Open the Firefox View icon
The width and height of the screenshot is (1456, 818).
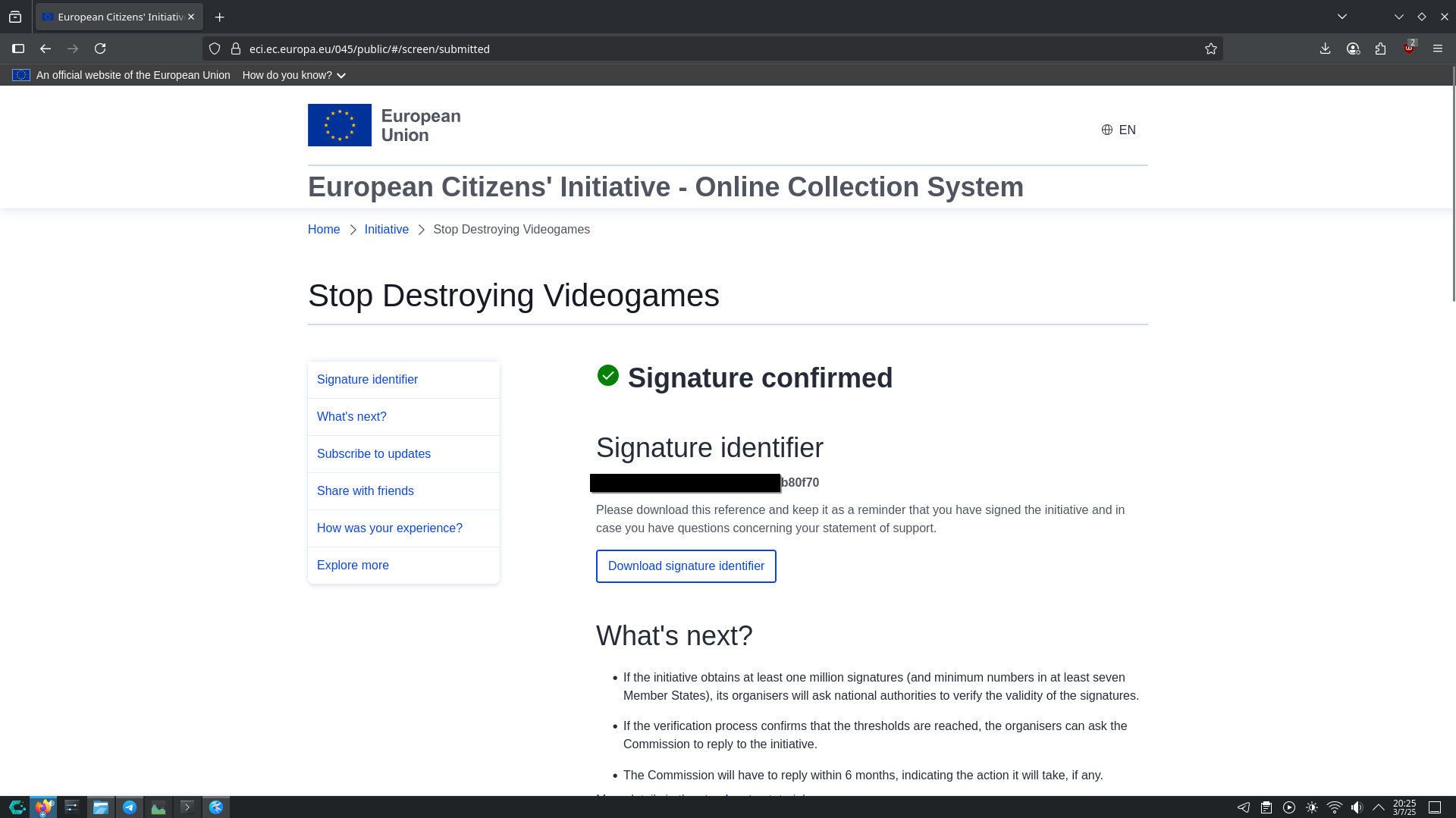[15, 17]
